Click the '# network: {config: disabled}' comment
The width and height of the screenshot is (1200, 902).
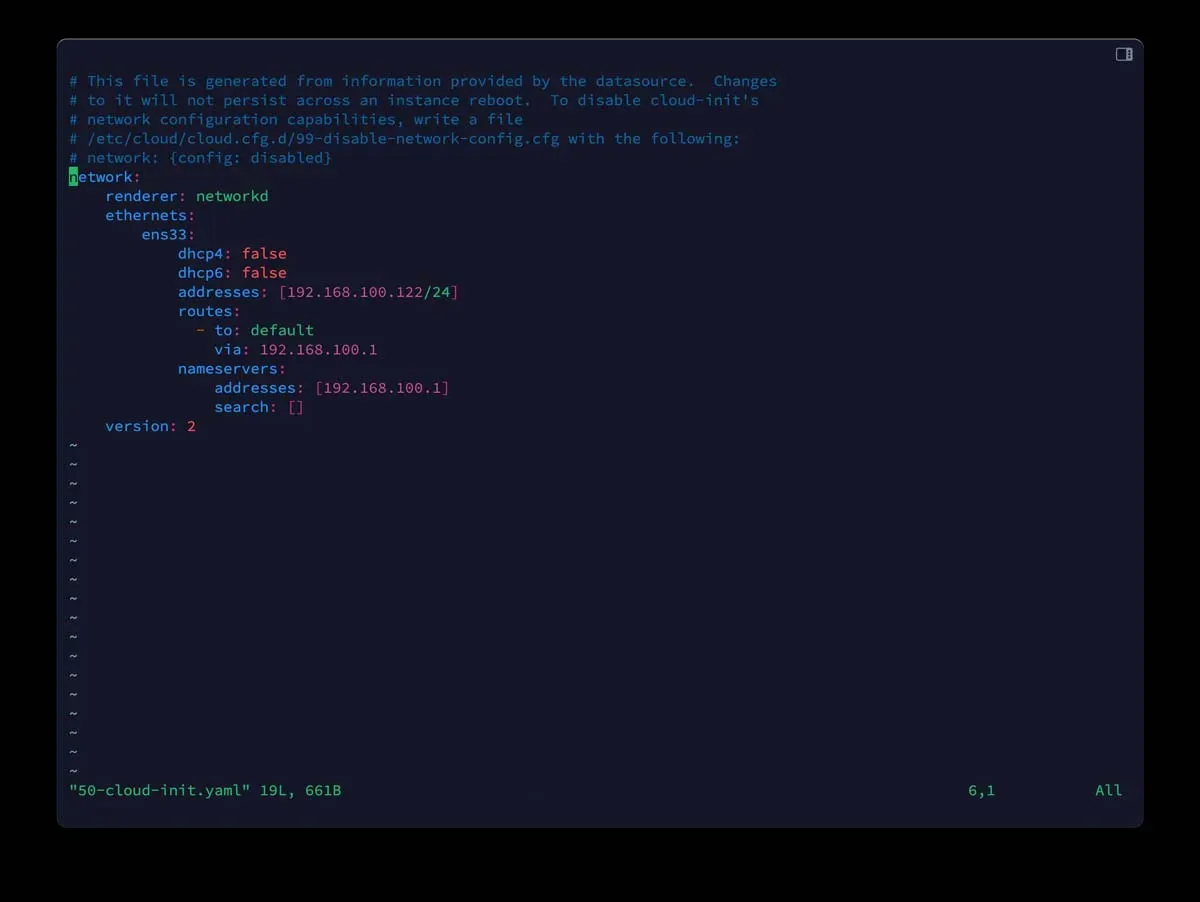pos(200,158)
